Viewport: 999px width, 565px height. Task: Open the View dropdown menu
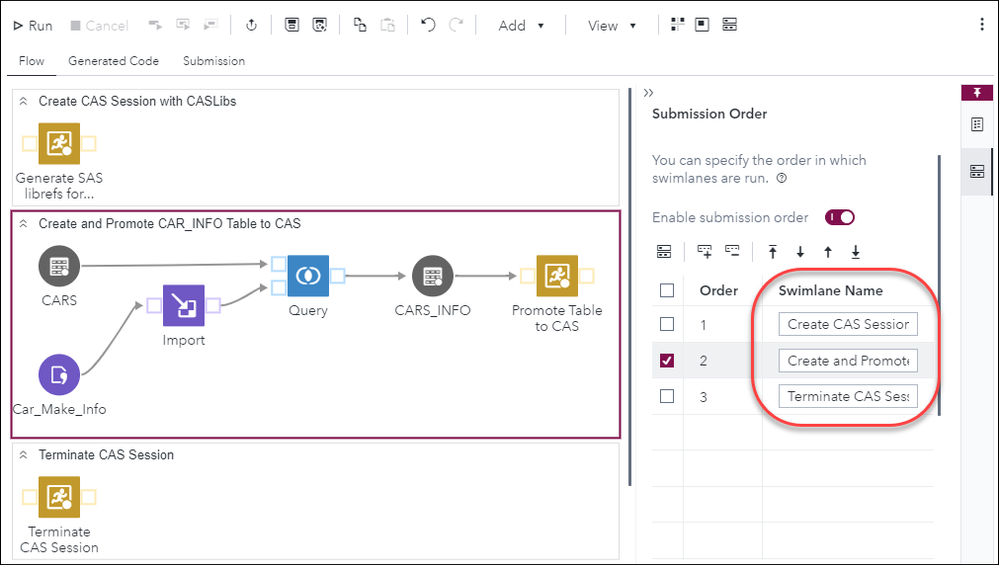click(612, 25)
